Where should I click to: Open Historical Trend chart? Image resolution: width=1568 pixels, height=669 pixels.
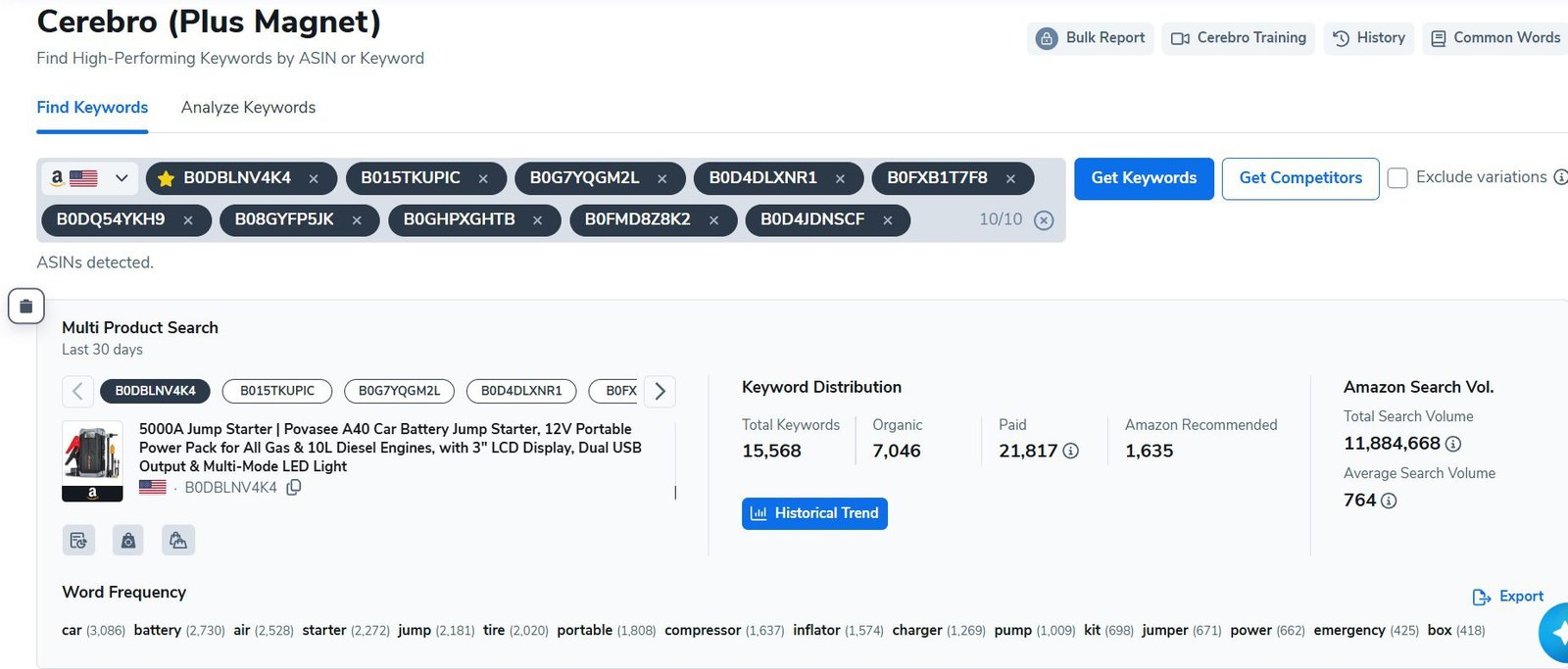tap(814, 513)
